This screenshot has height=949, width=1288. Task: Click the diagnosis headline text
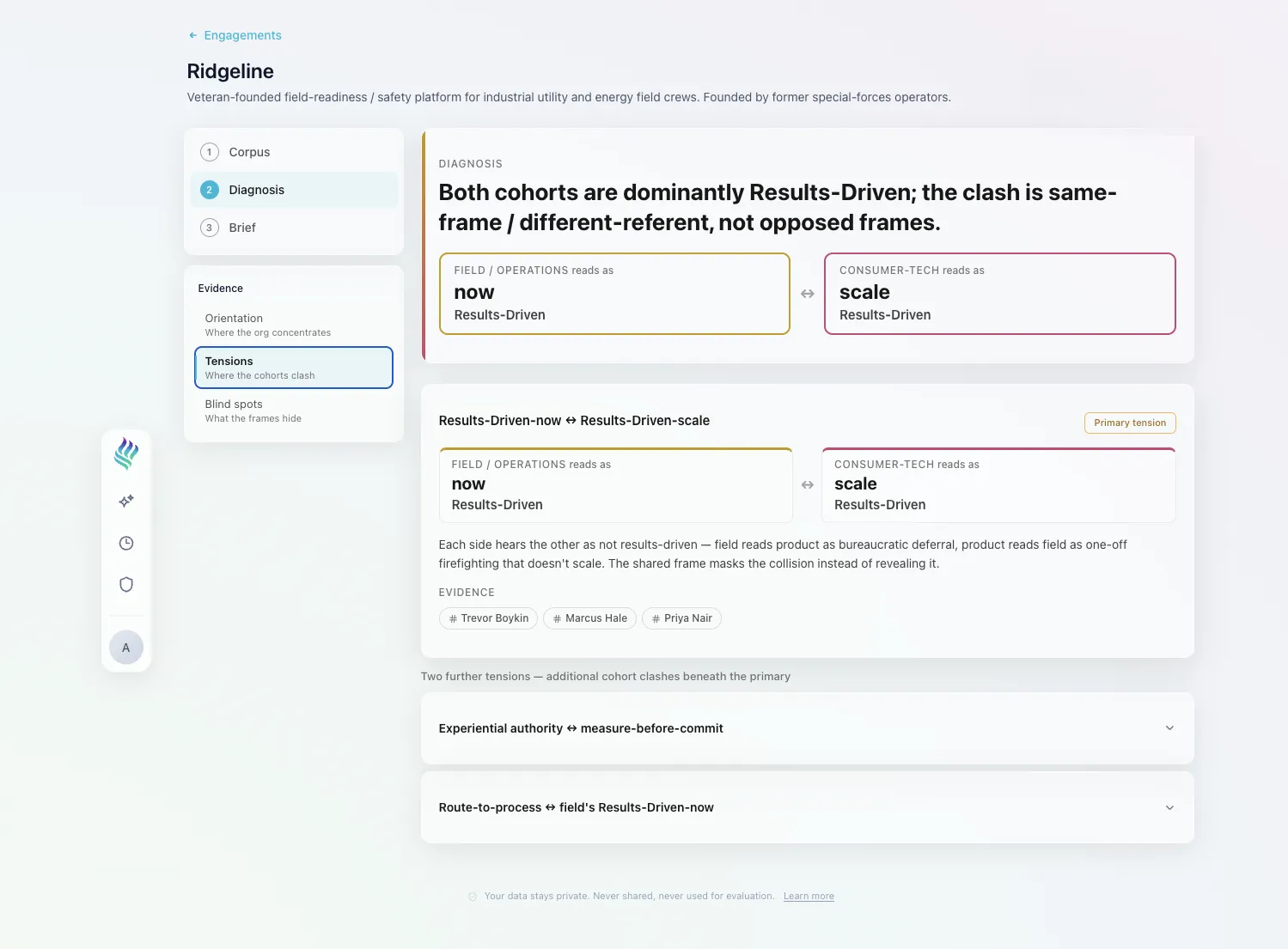pyautogui.click(x=778, y=207)
